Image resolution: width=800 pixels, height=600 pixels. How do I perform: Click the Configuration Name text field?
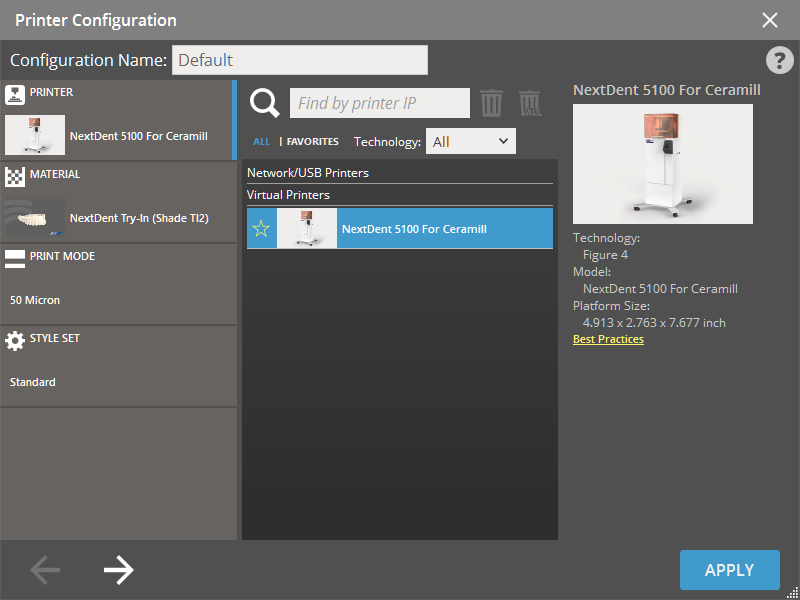pyautogui.click(x=299, y=60)
